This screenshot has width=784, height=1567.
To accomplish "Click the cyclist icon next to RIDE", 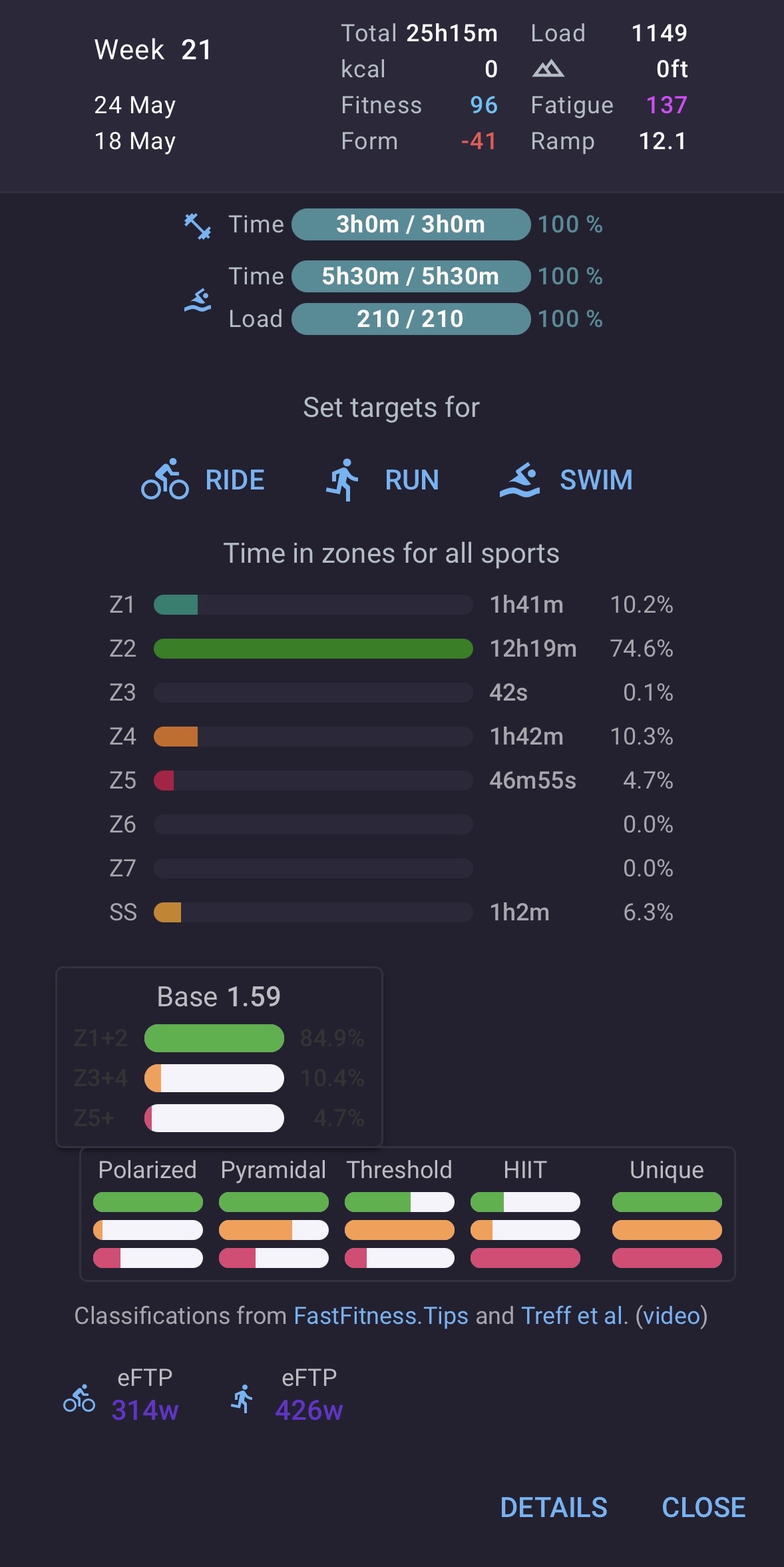I will [x=165, y=479].
